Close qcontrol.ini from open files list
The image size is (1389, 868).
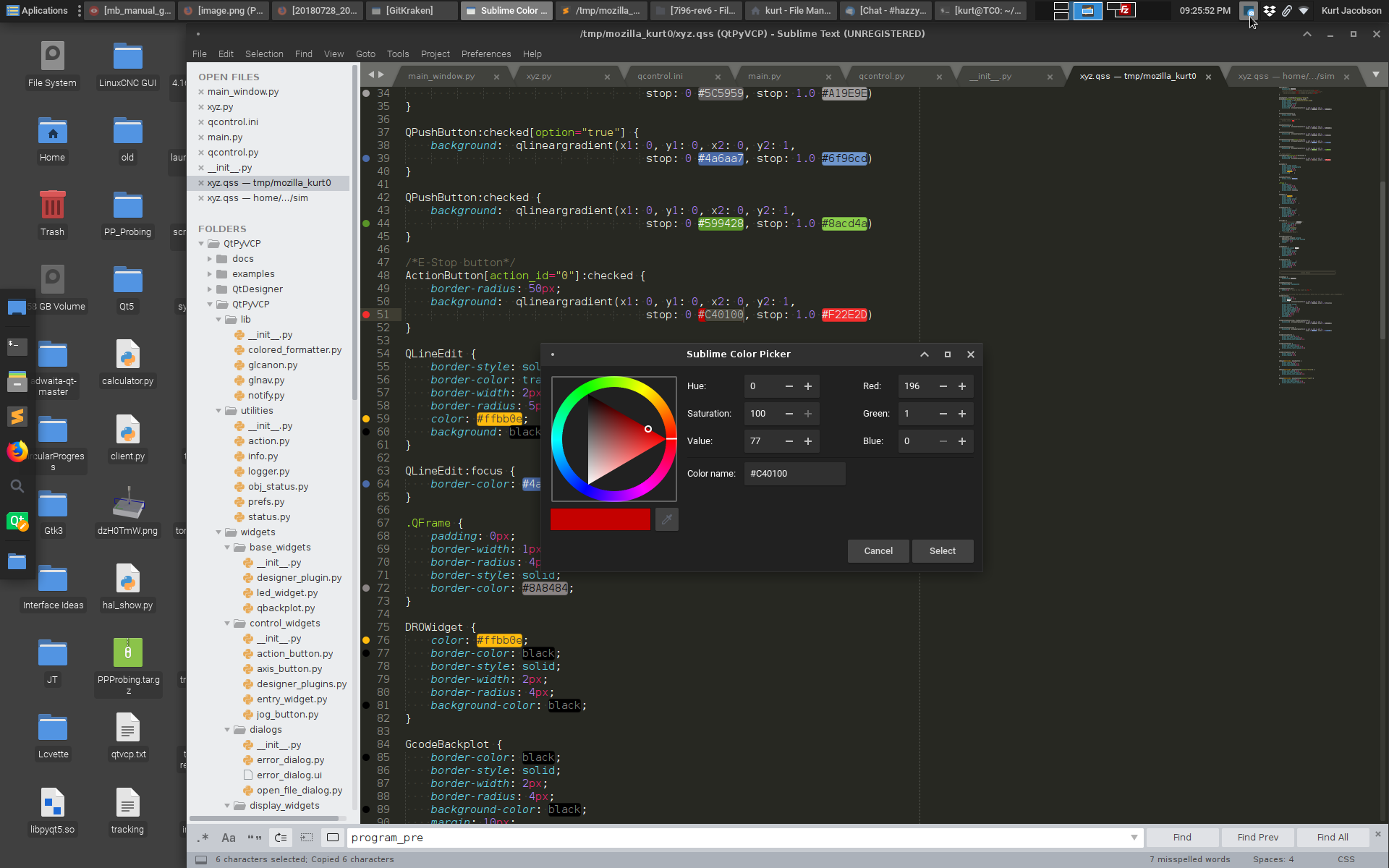(x=201, y=122)
